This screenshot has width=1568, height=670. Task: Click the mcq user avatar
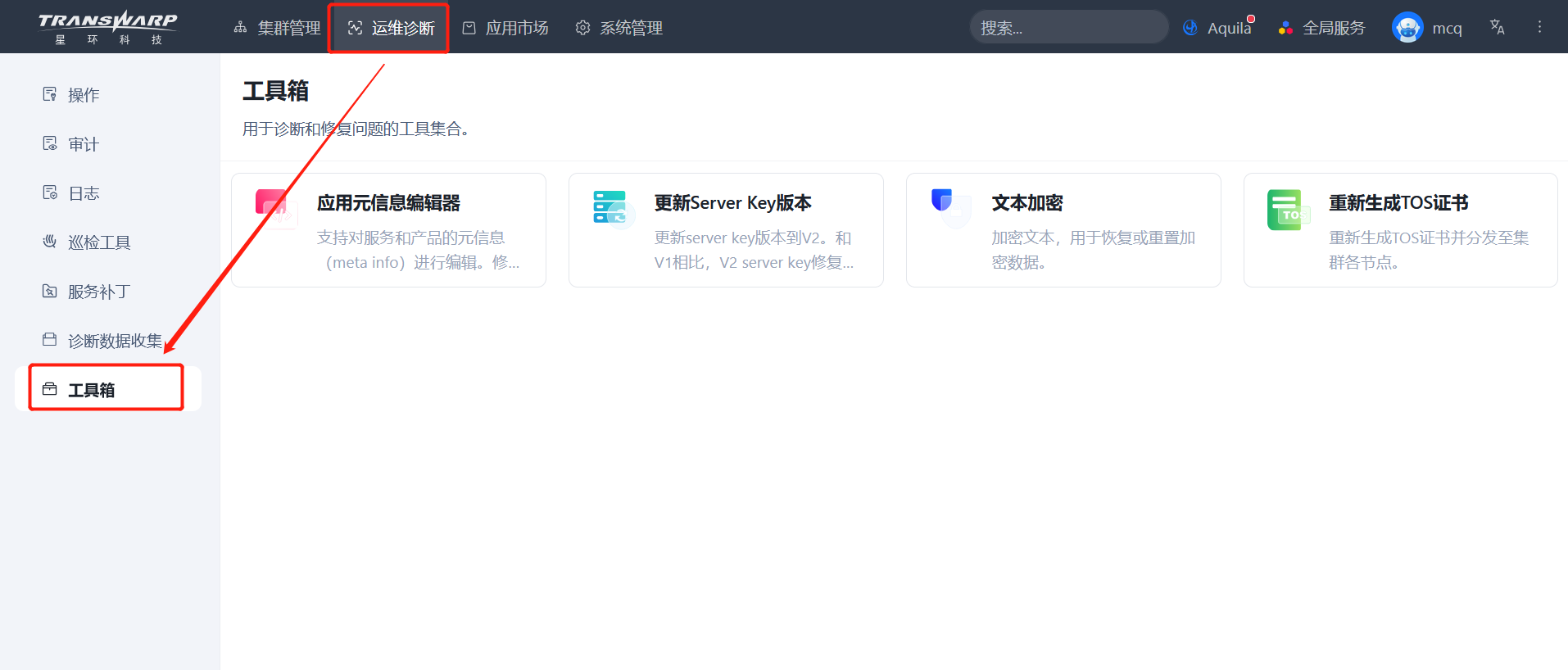(1407, 28)
